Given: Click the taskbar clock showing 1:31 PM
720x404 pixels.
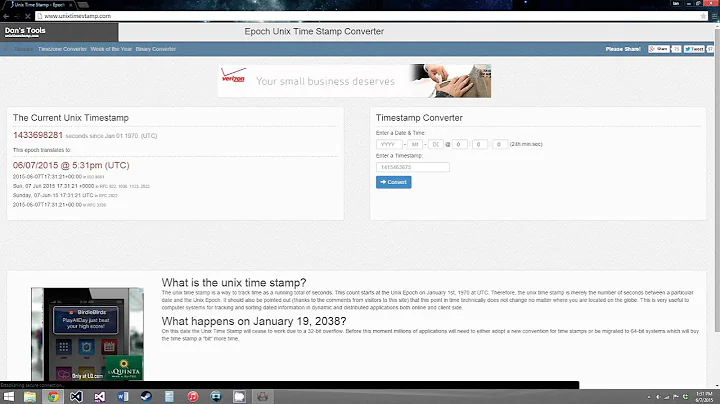Looking at the screenshot, I should (x=704, y=397).
